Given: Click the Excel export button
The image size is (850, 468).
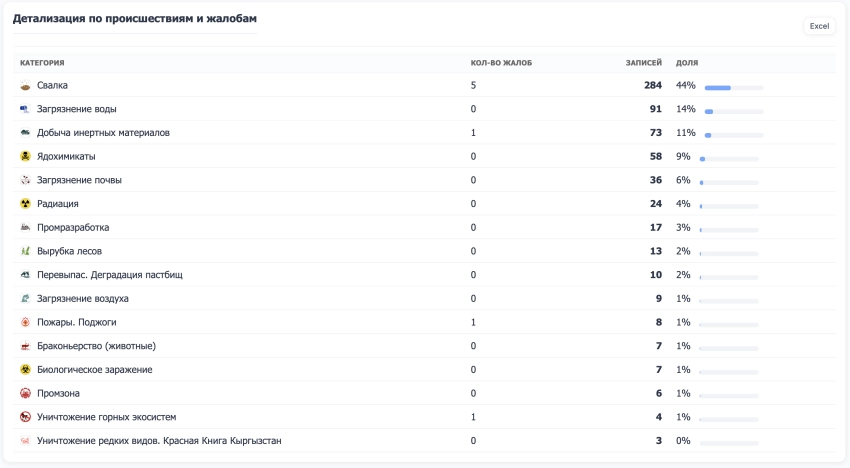Looking at the screenshot, I should 819,26.
